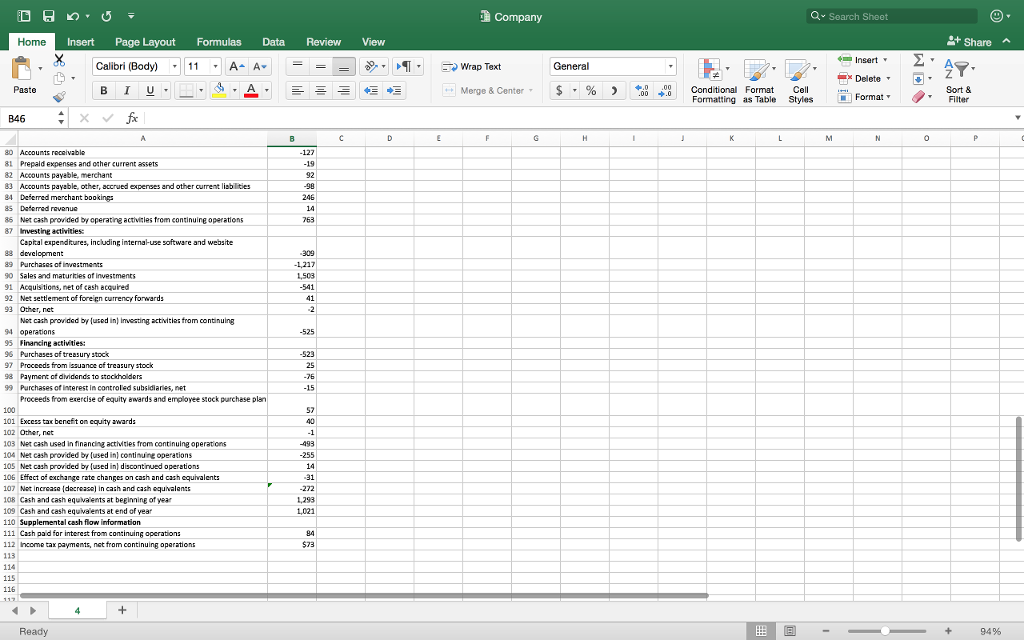Toggle Bold formatting
This screenshot has width=1024, height=640.
tap(103, 90)
